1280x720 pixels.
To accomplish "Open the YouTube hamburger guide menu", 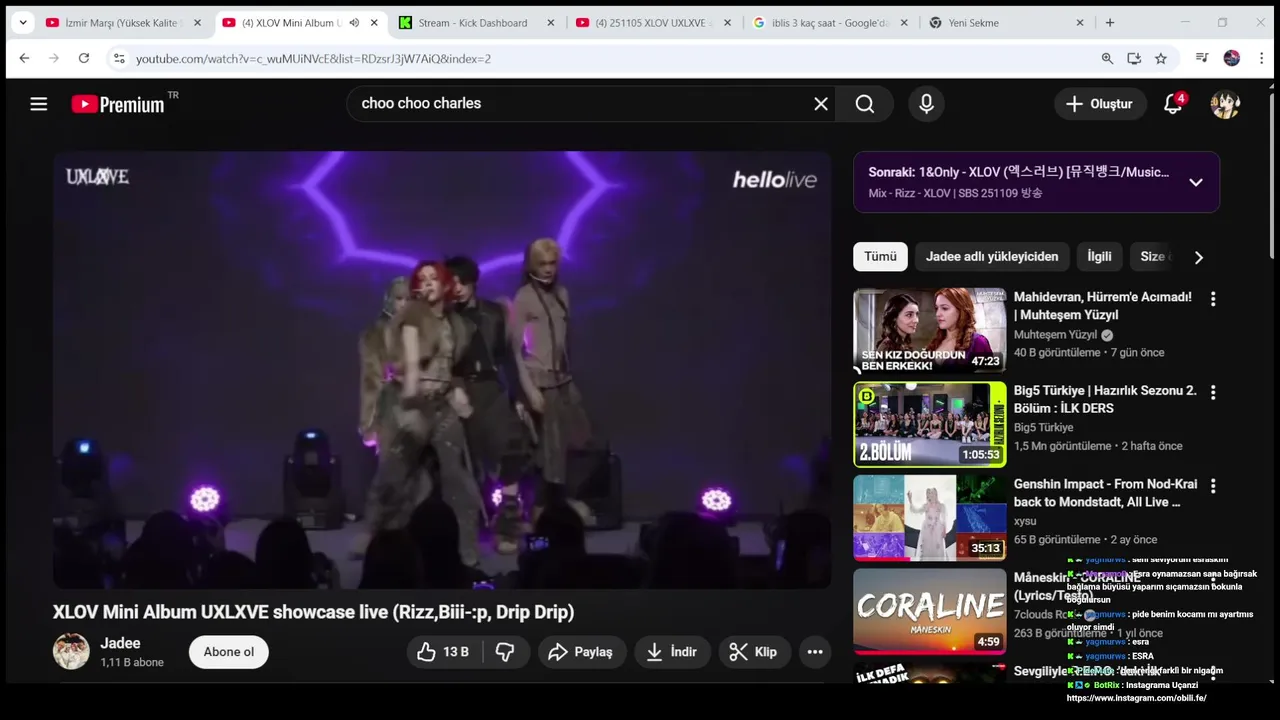I will (x=39, y=104).
